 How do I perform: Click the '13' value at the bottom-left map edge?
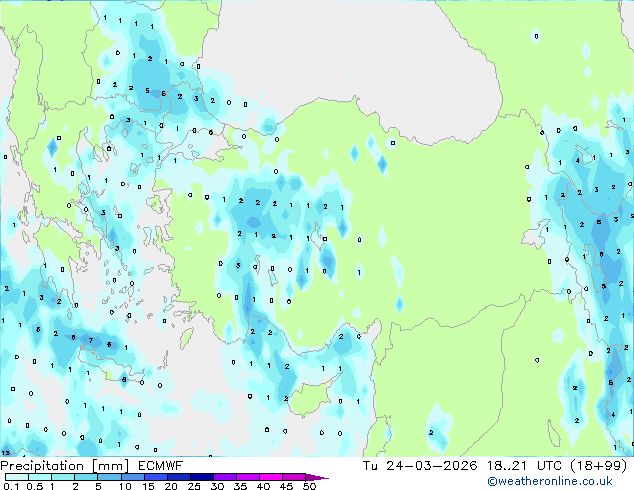click(6, 453)
